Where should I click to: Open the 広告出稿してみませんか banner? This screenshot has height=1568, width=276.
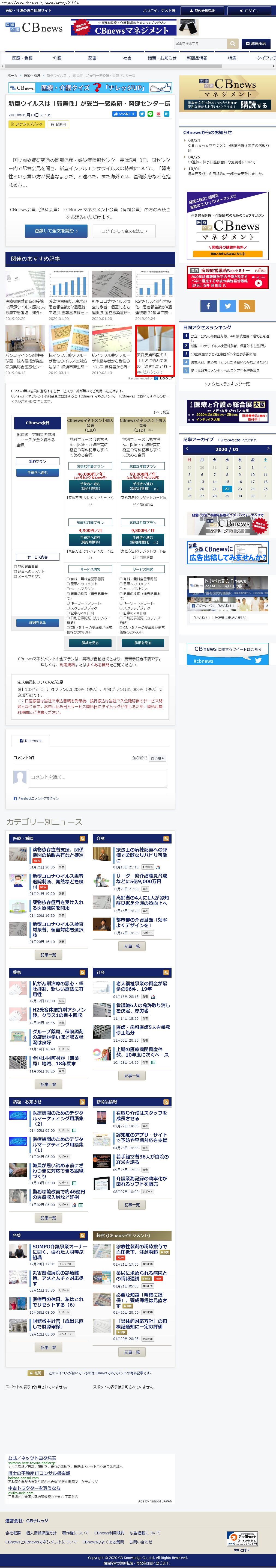[227, 553]
